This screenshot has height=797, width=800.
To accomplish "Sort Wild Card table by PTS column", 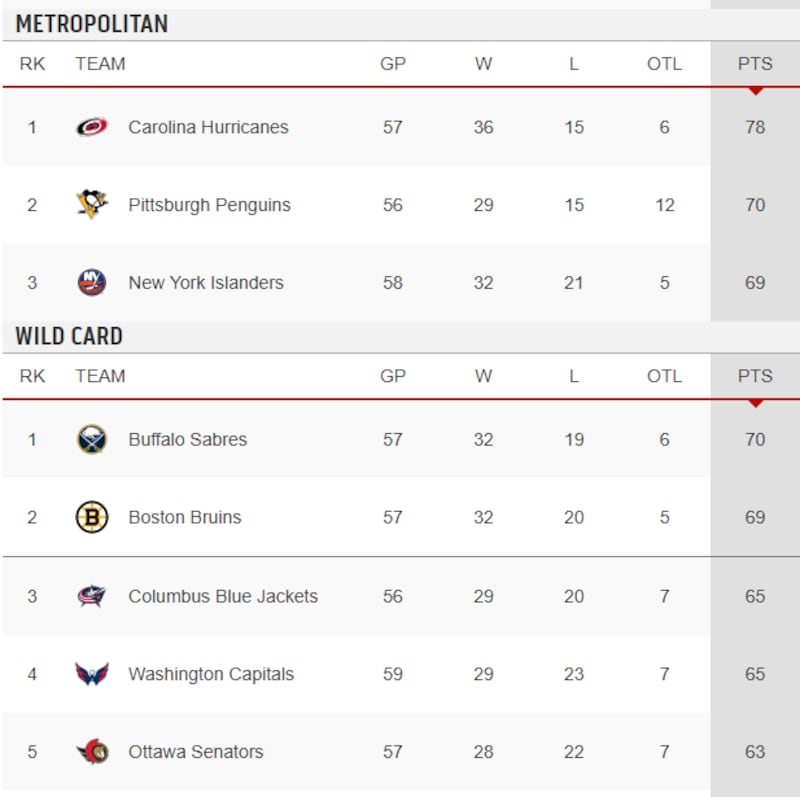I will pyautogui.click(x=755, y=376).
